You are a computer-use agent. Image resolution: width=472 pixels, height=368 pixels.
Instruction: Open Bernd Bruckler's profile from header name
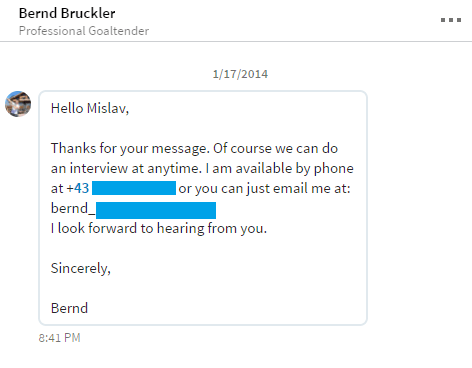coord(67,13)
